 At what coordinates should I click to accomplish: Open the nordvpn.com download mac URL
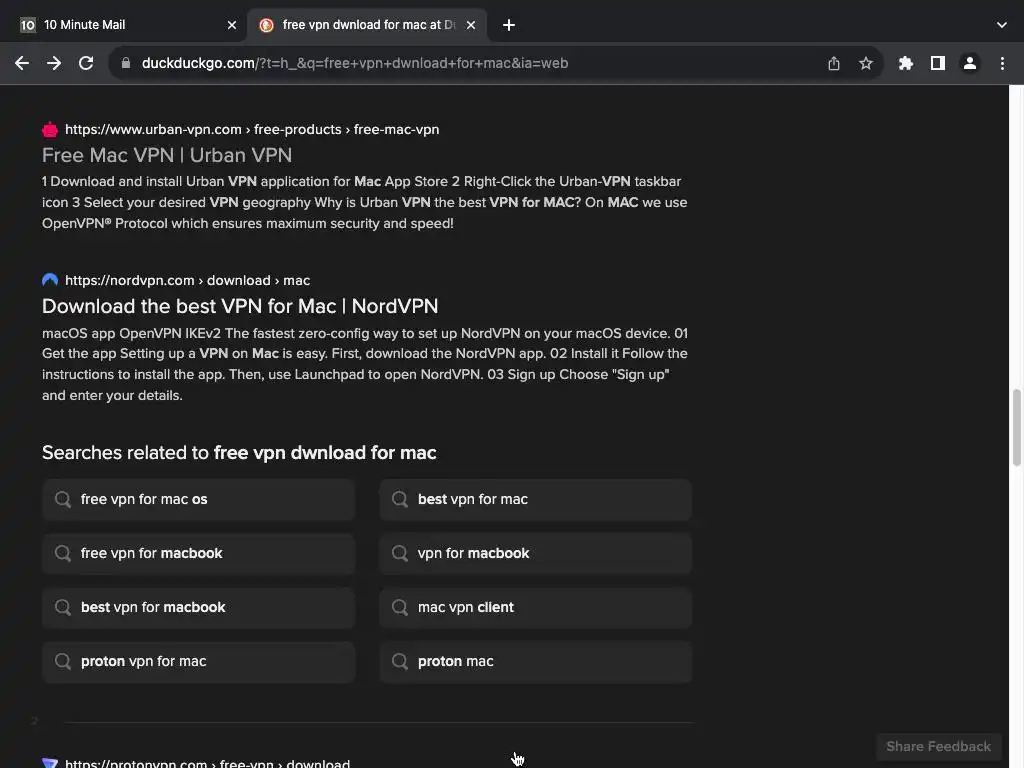tap(187, 280)
